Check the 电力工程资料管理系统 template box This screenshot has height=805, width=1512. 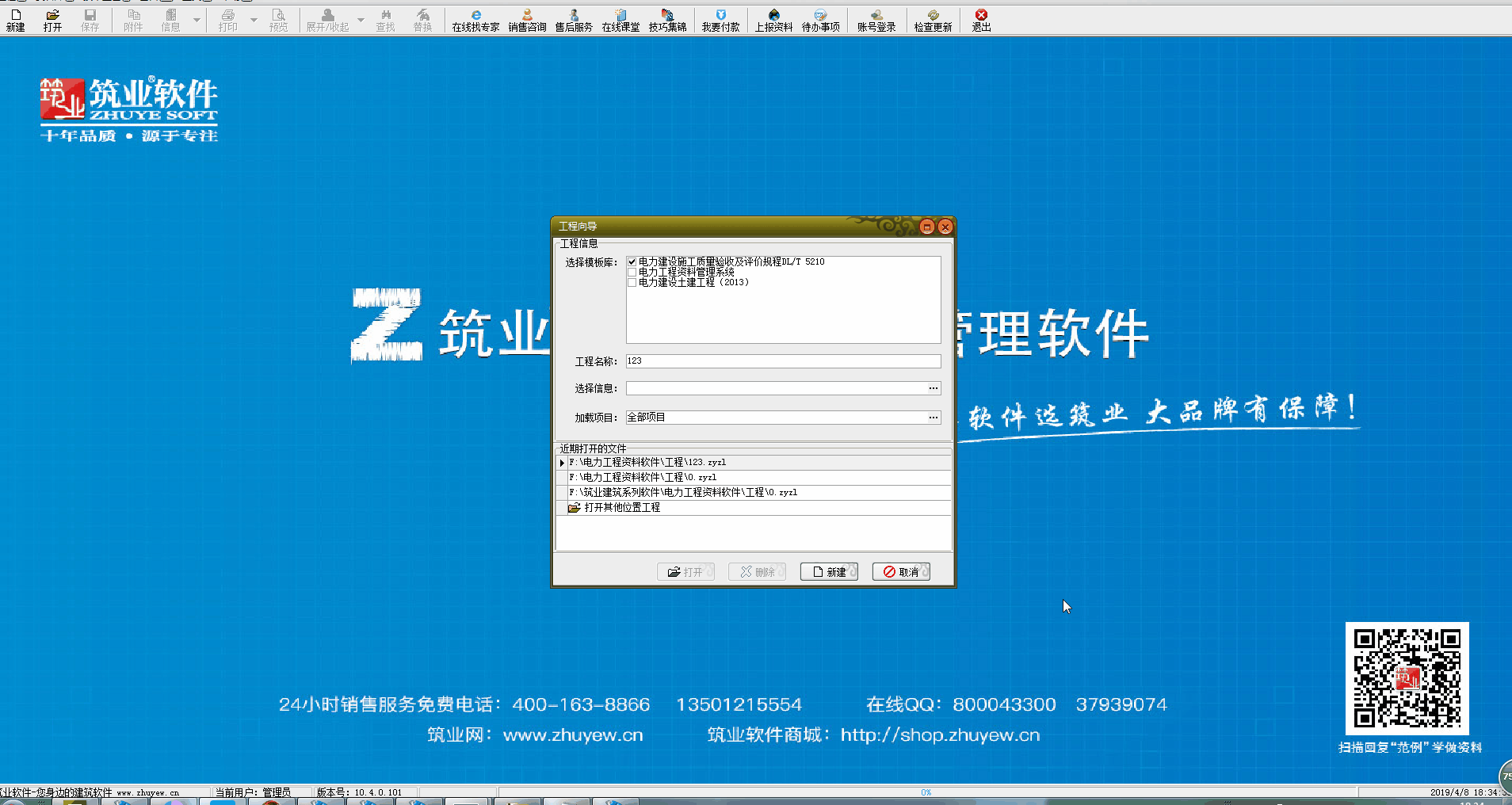(x=632, y=273)
